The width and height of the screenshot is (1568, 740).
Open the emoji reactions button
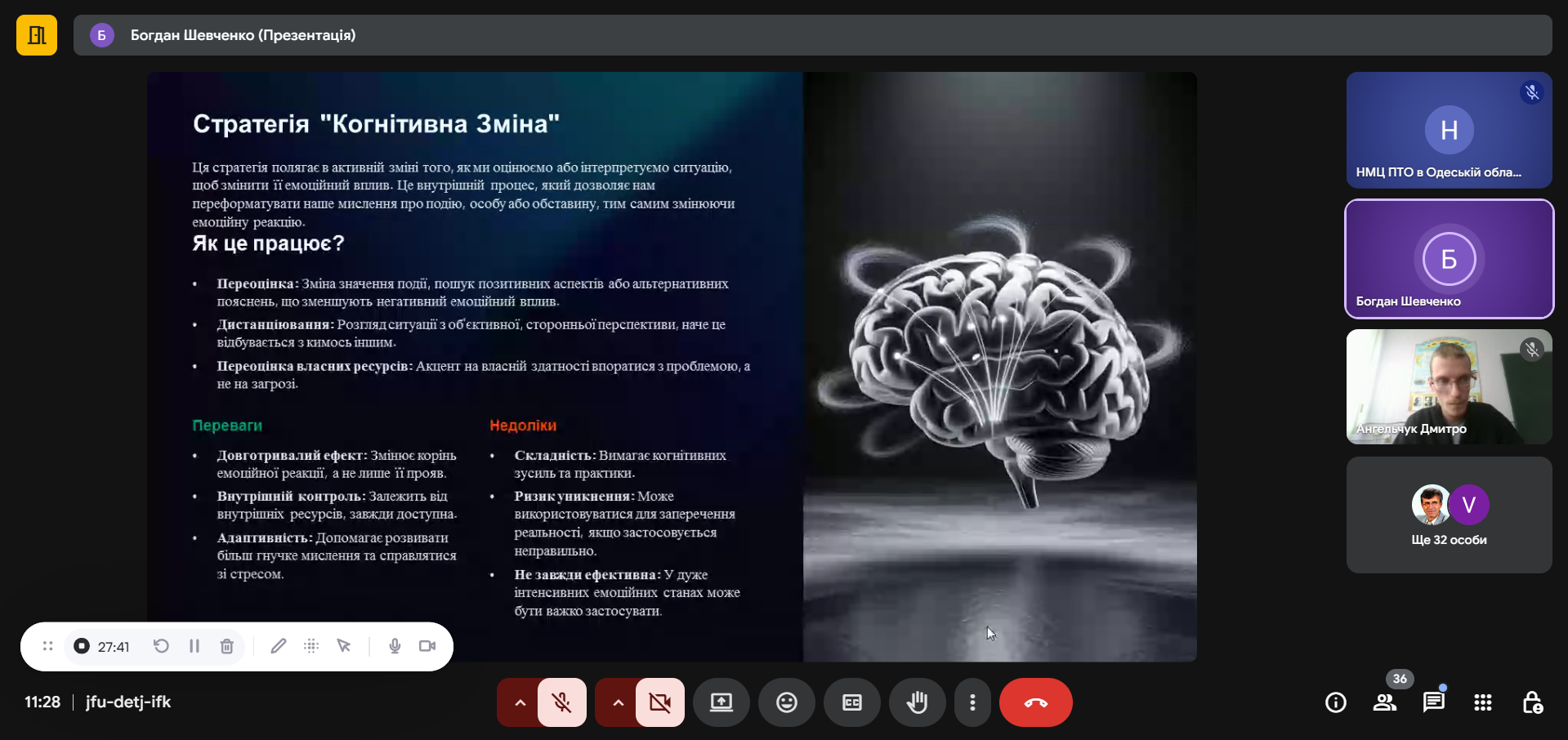click(786, 702)
